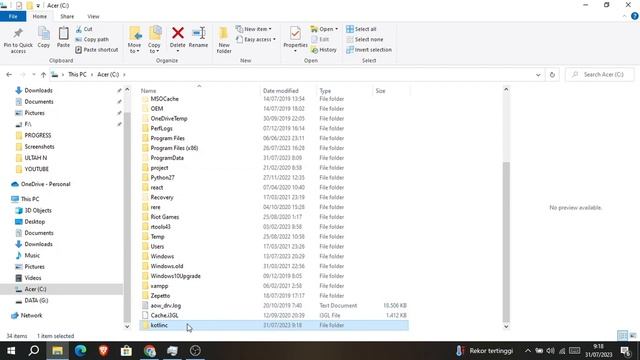640x360 pixels.
Task: Switch to the View ribbon tab
Action: 93,16
